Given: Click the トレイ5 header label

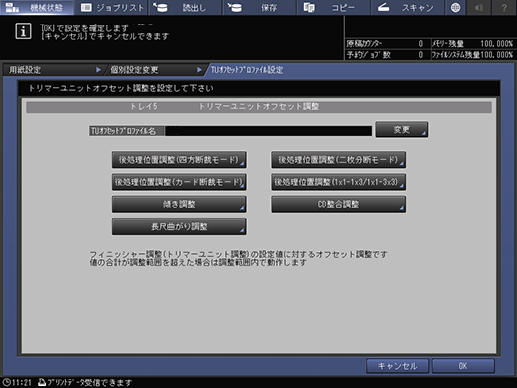Looking at the screenshot, I should 143,107.
